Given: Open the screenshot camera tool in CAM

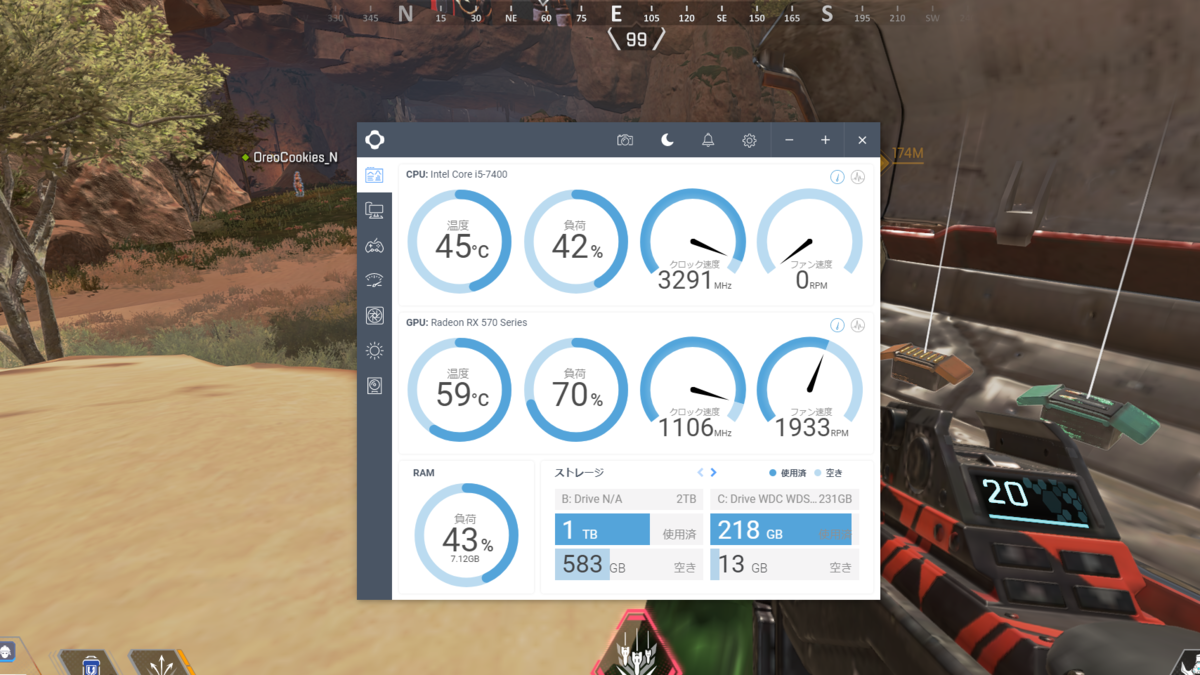Looking at the screenshot, I should click(x=625, y=140).
